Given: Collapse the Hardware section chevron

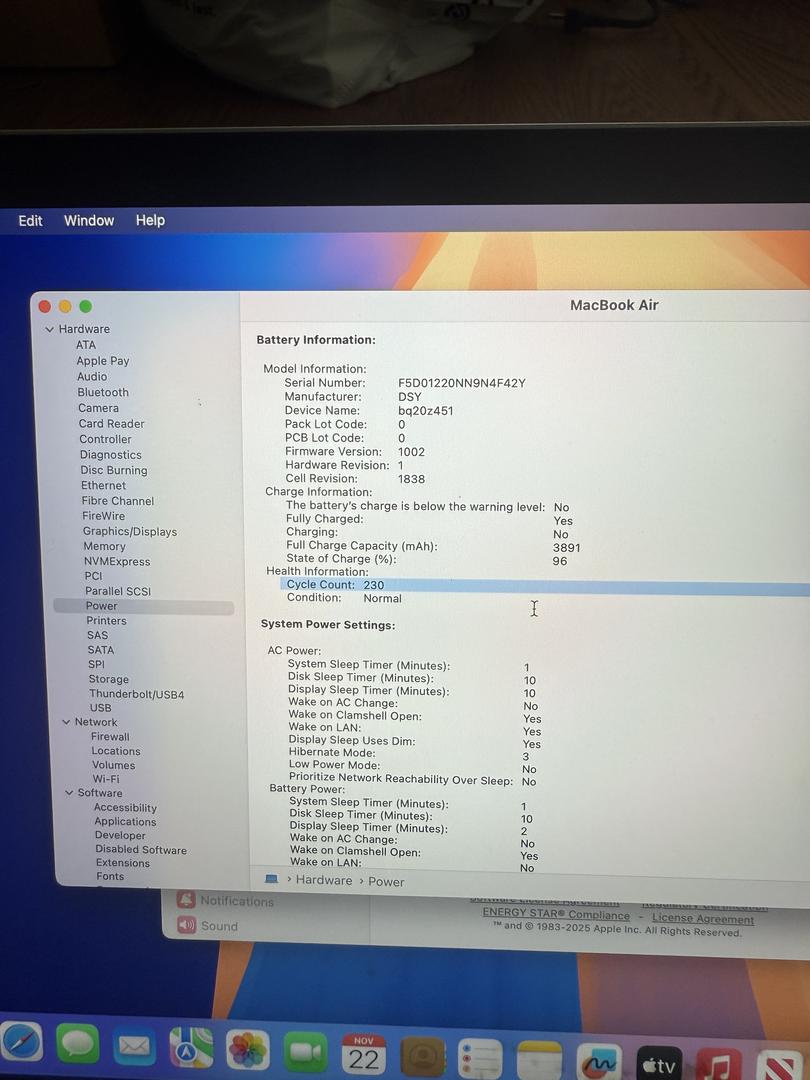Looking at the screenshot, I should (x=50, y=329).
